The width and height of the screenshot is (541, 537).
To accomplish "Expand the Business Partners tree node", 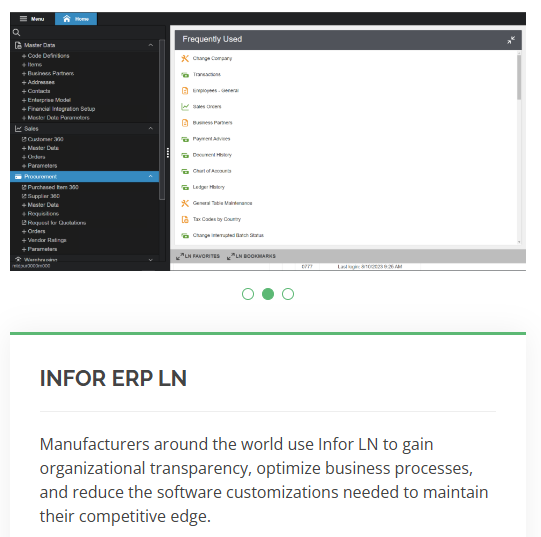I will click(x=24, y=74).
